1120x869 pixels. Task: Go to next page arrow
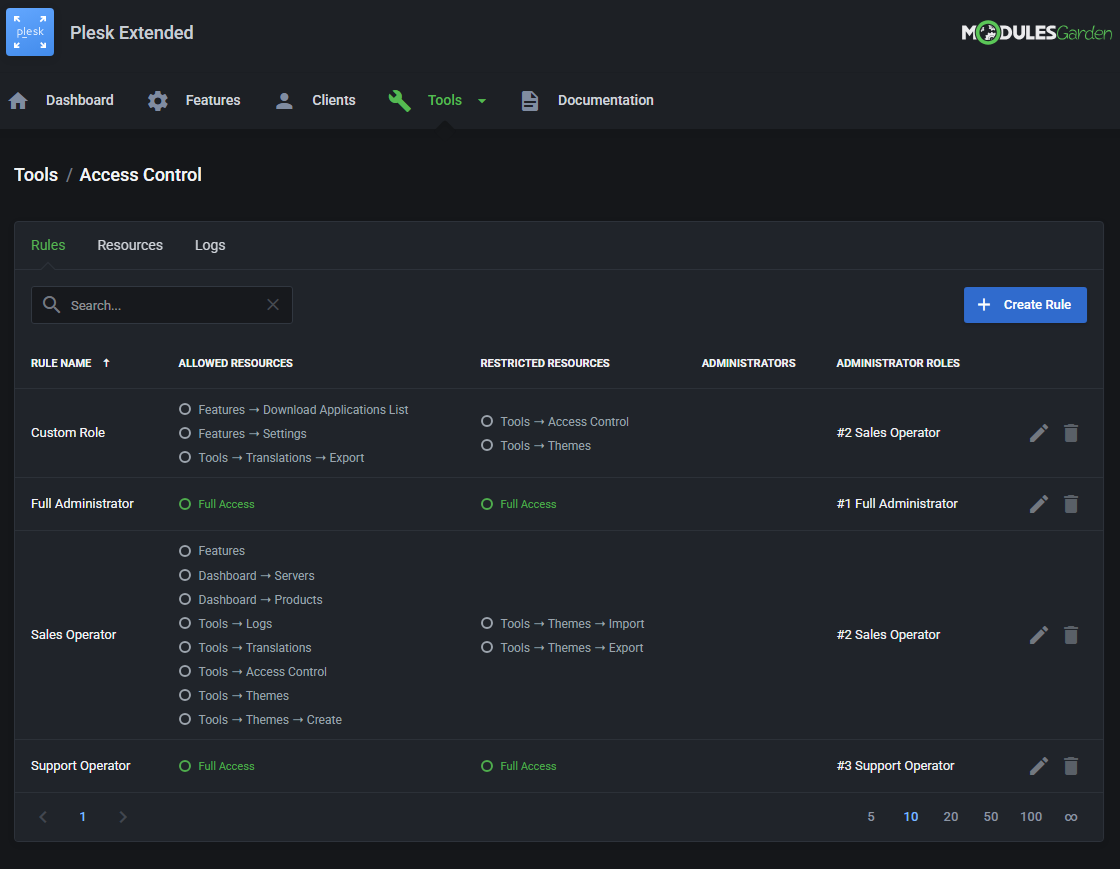pyautogui.click(x=123, y=817)
